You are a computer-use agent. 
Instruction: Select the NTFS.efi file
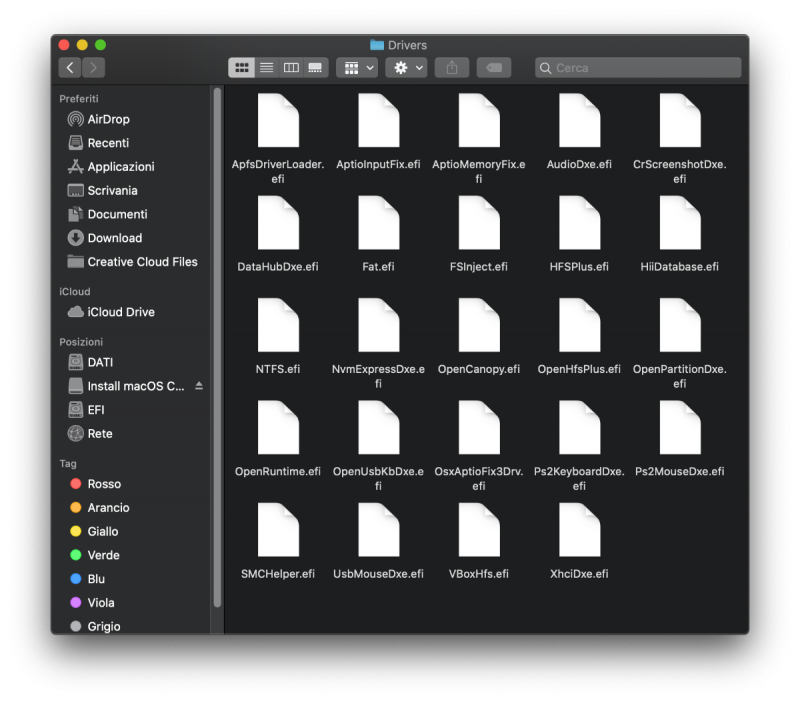point(278,337)
